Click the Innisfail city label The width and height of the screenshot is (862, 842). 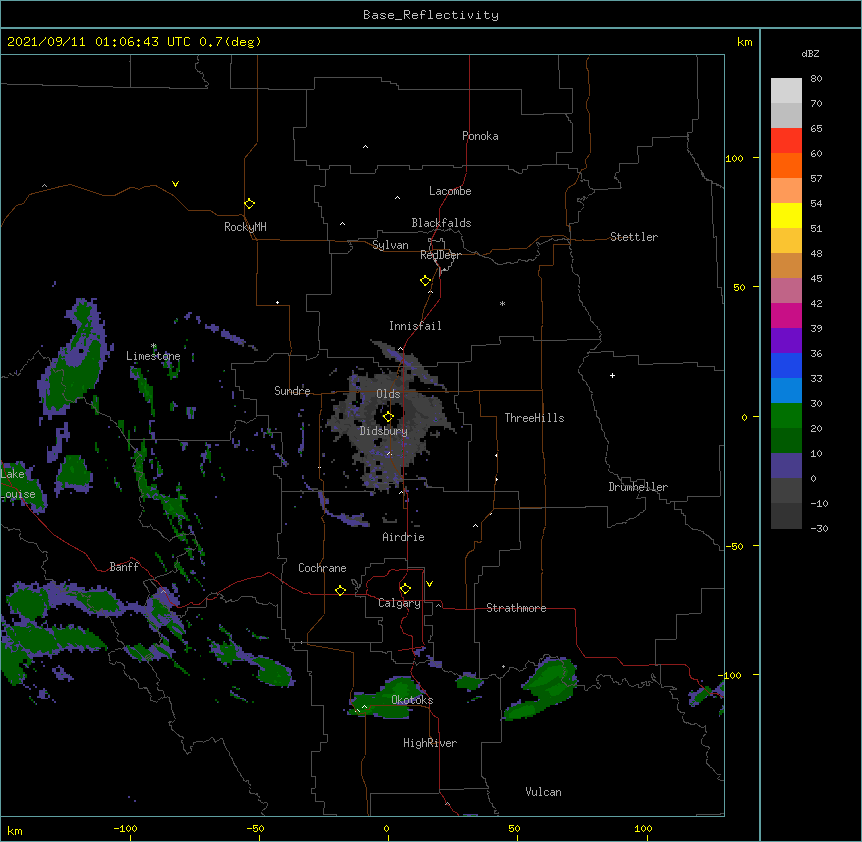pos(415,326)
